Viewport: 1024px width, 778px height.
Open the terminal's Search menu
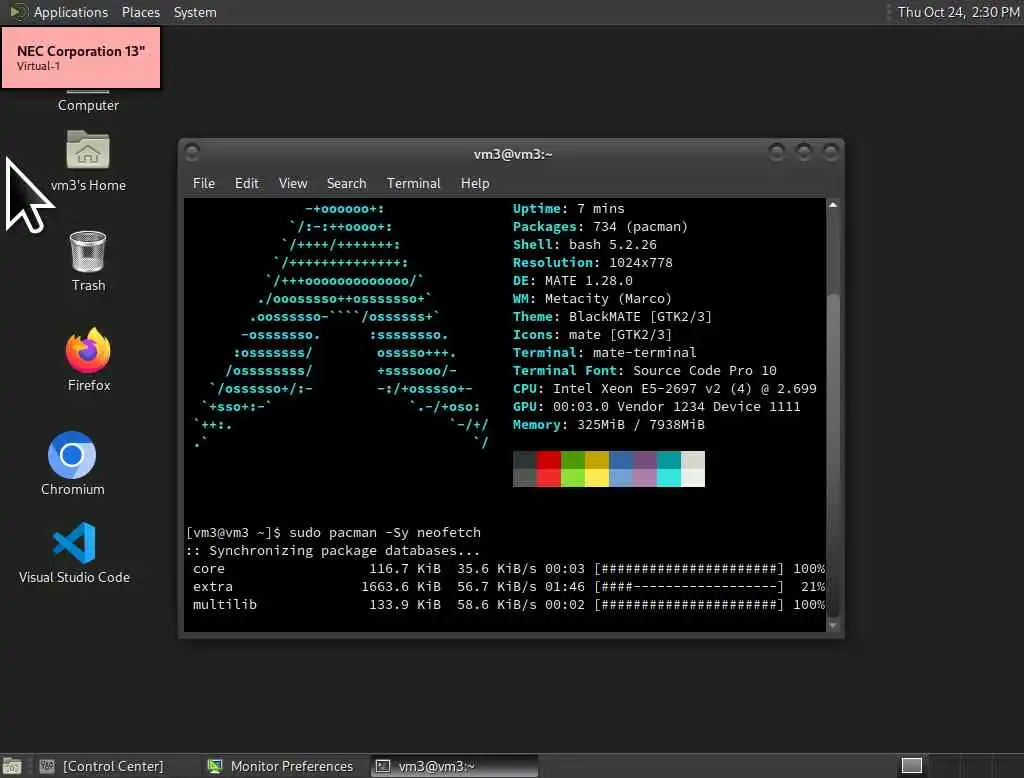coord(346,183)
